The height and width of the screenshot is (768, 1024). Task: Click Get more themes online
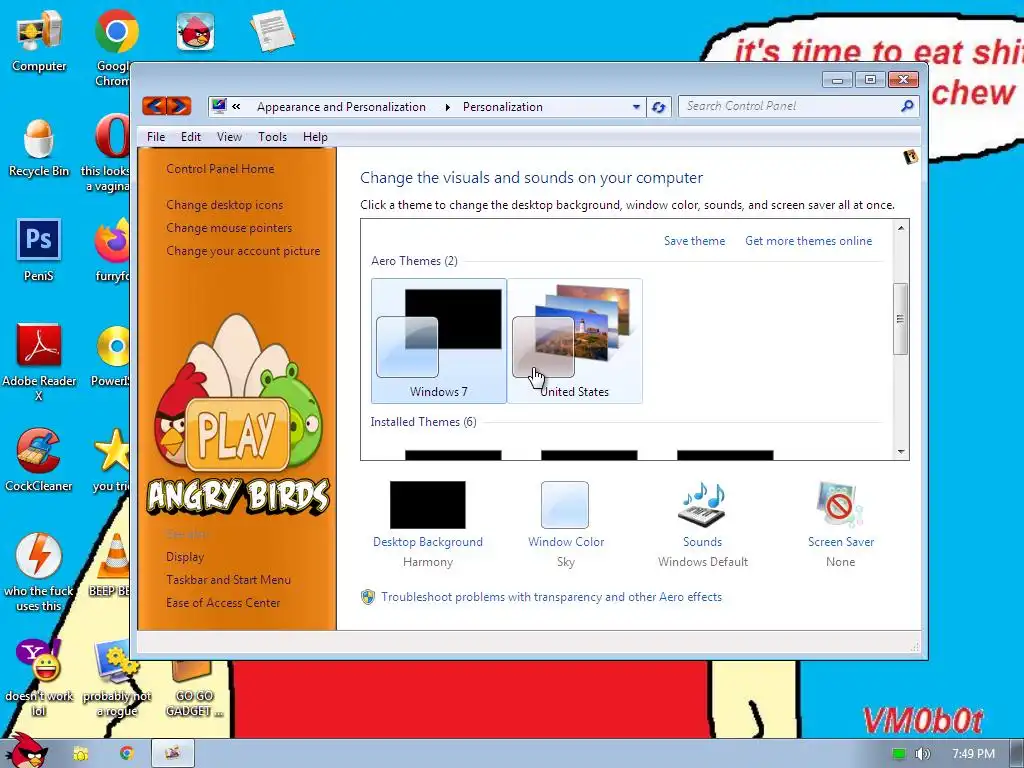click(808, 241)
